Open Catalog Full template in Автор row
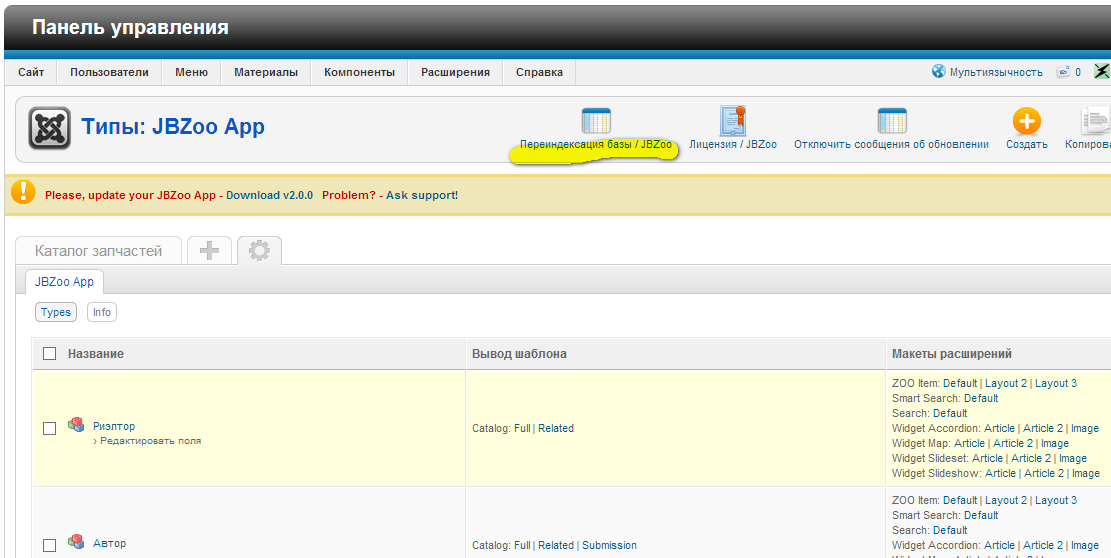Screen dimensions: 1111x558 point(522,545)
